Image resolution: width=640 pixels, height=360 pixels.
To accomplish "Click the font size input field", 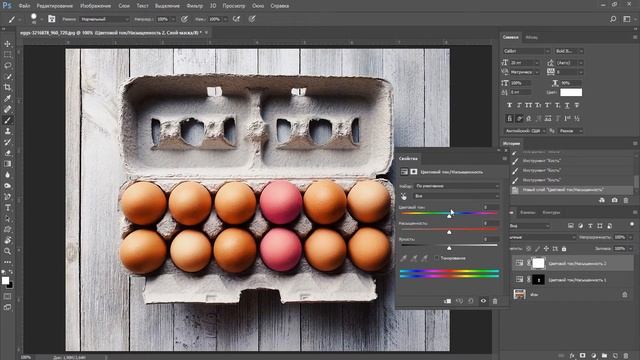I will point(524,62).
